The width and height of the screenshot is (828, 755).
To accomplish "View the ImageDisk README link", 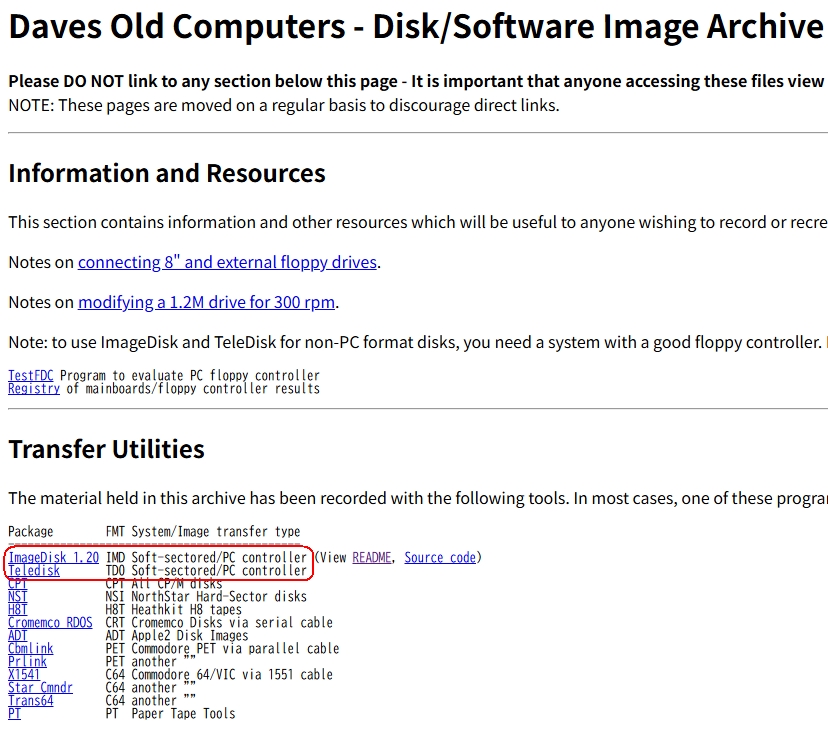I will (x=372, y=558).
